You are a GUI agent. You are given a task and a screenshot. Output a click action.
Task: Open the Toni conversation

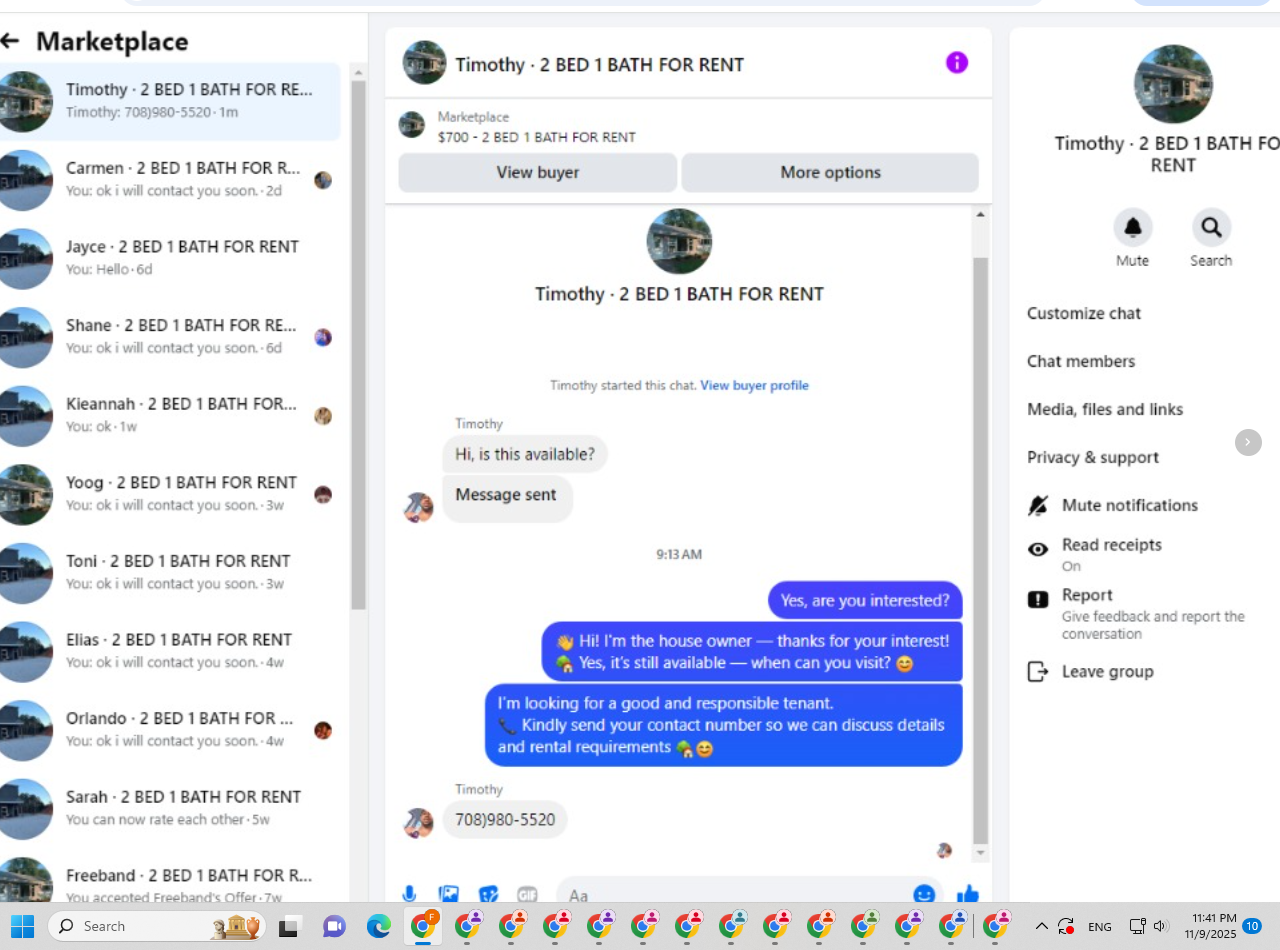tap(170, 573)
